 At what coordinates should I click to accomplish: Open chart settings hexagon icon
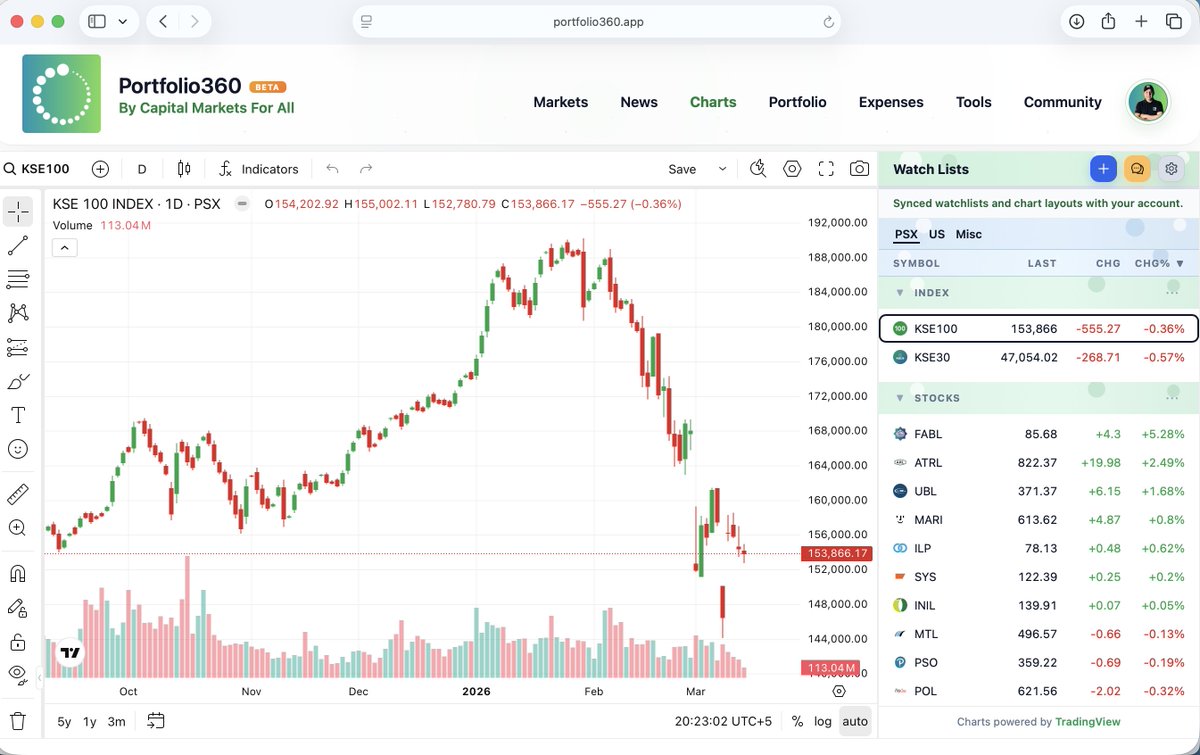pos(792,169)
